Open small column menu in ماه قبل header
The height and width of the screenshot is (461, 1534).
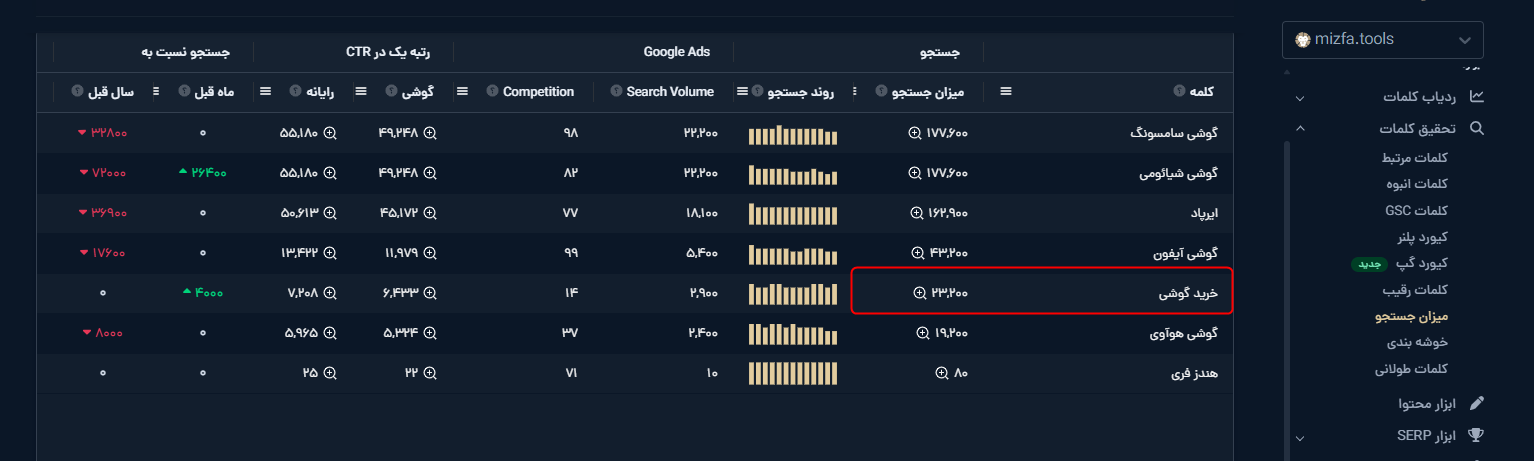155,91
